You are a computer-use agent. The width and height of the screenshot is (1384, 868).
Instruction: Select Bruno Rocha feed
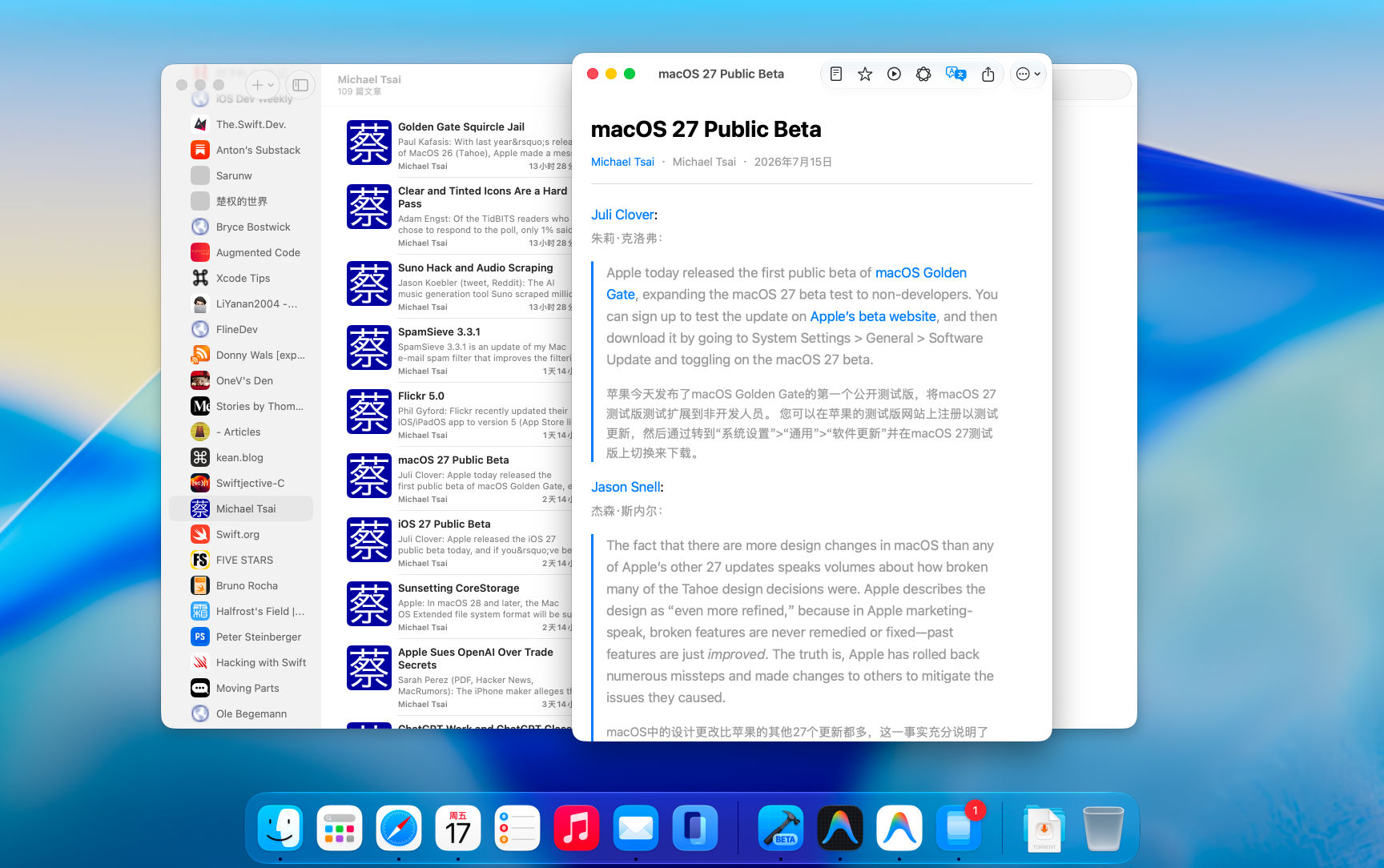click(x=241, y=585)
